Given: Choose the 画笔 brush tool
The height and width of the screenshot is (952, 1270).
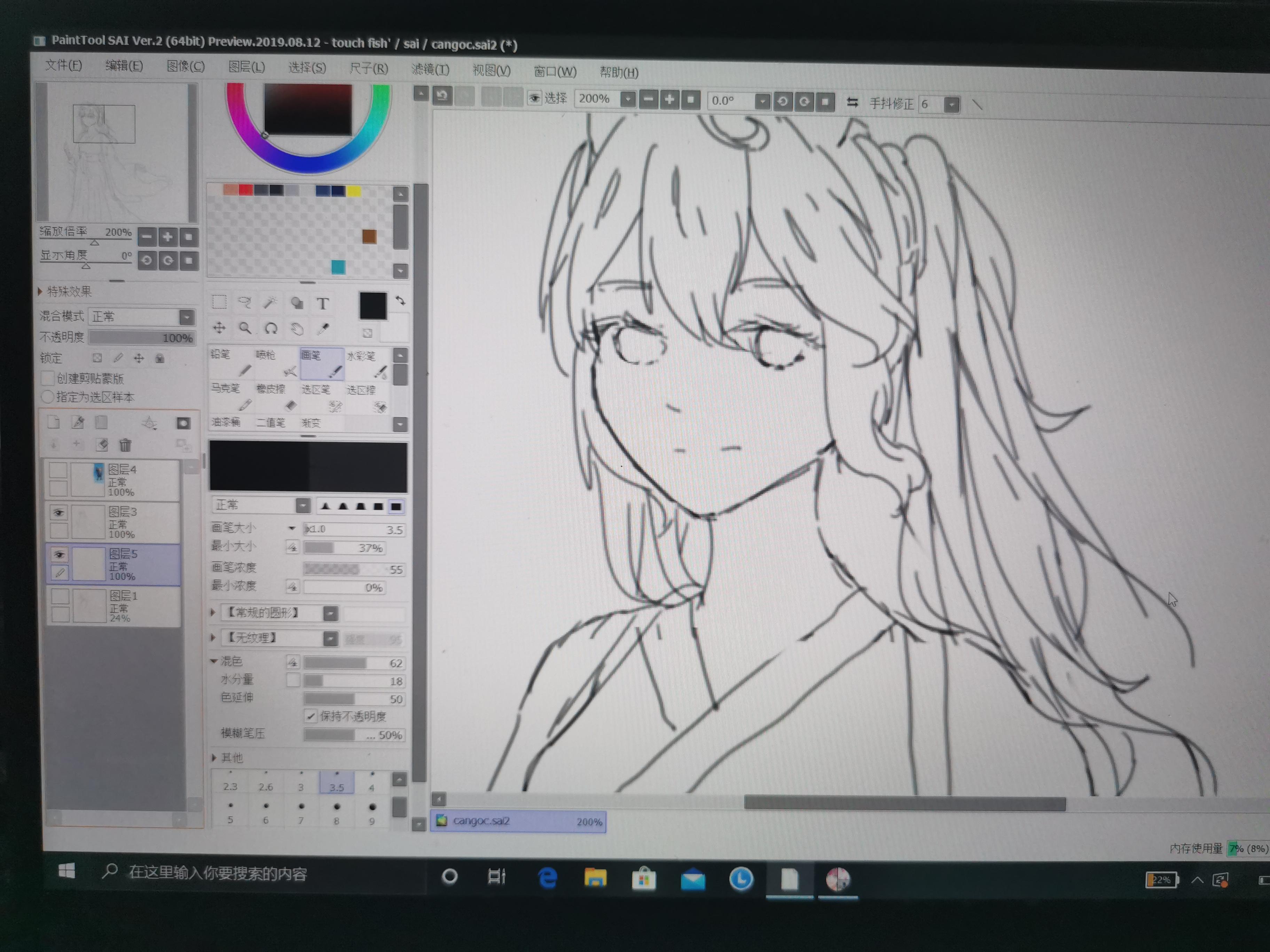Looking at the screenshot, I should 322,364.
